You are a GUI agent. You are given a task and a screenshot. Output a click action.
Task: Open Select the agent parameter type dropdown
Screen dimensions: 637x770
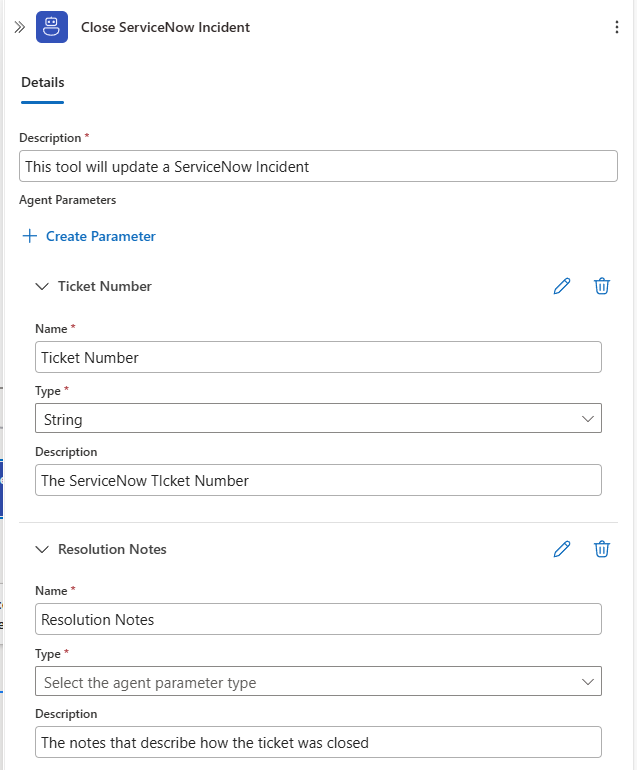click(318, 681)
